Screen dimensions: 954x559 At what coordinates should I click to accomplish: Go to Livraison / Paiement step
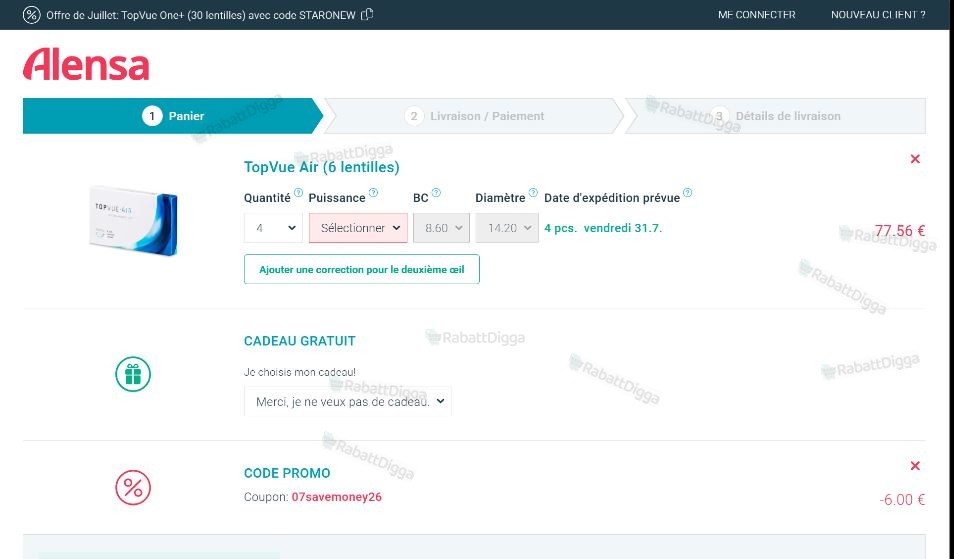(x=473, y=116)
